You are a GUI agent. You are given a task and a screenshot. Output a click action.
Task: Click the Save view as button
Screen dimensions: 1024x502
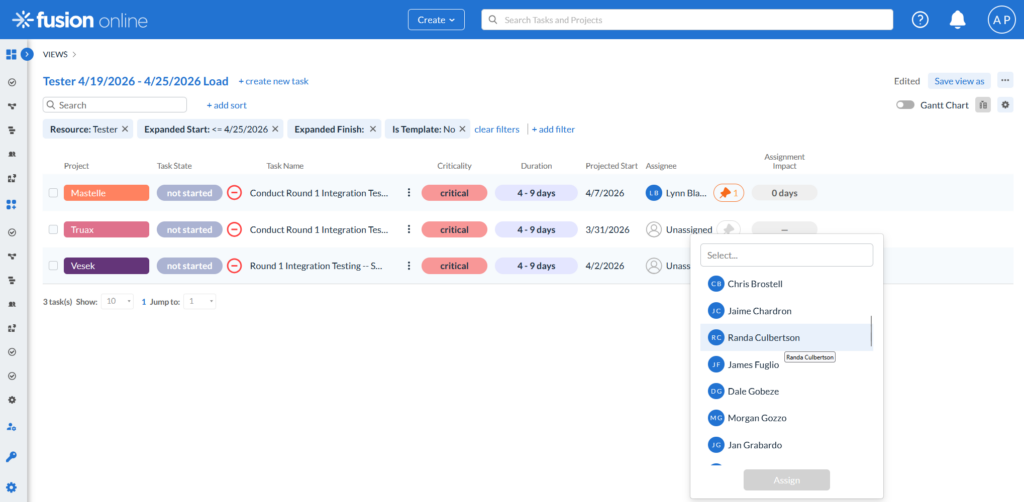(959, 81)
